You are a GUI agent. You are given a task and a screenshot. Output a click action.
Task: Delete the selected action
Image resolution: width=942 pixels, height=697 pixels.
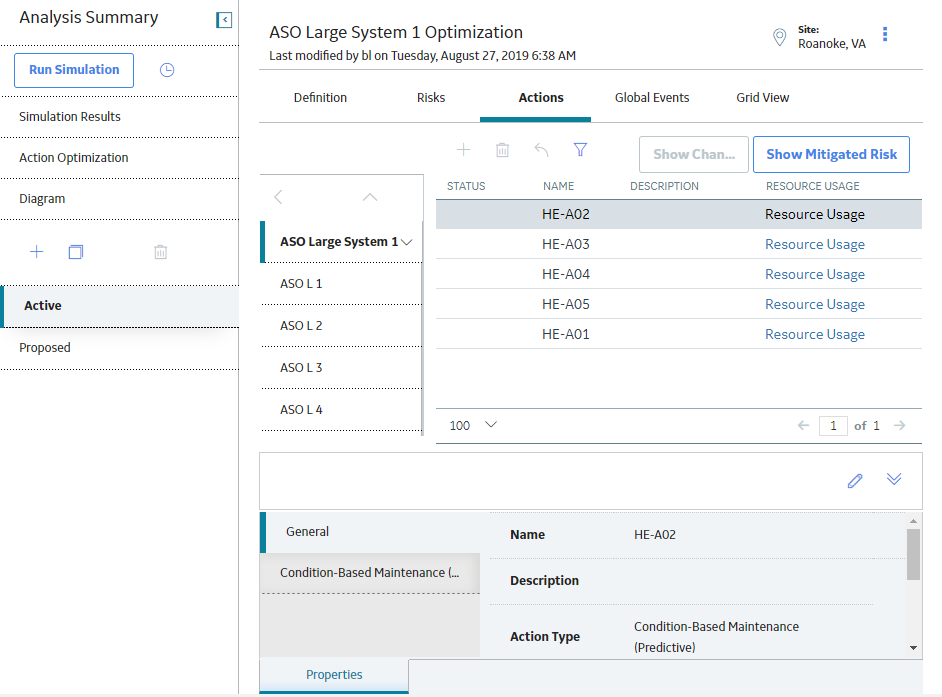click(502, 150)
